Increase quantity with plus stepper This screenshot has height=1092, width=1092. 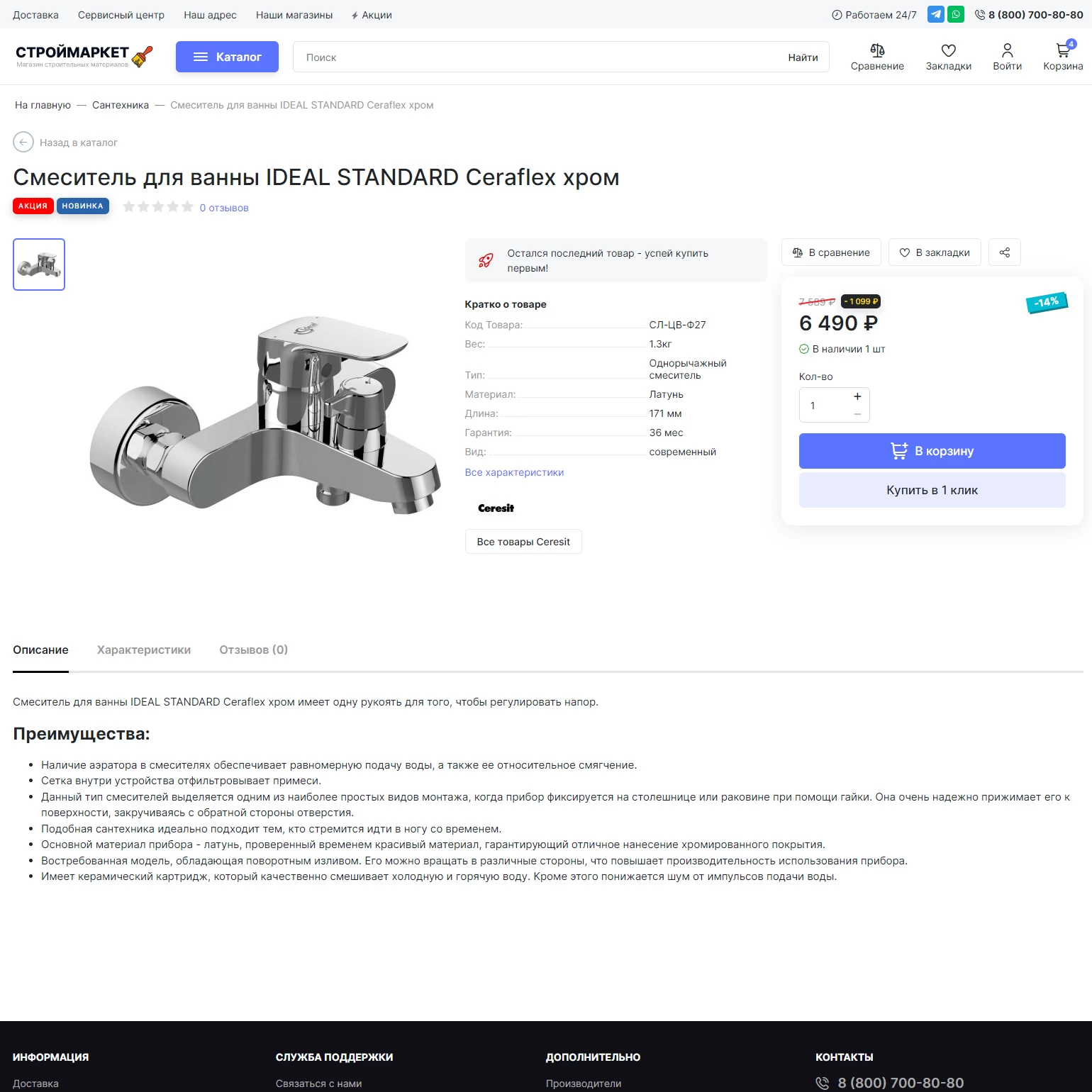(x=857, y=396)
